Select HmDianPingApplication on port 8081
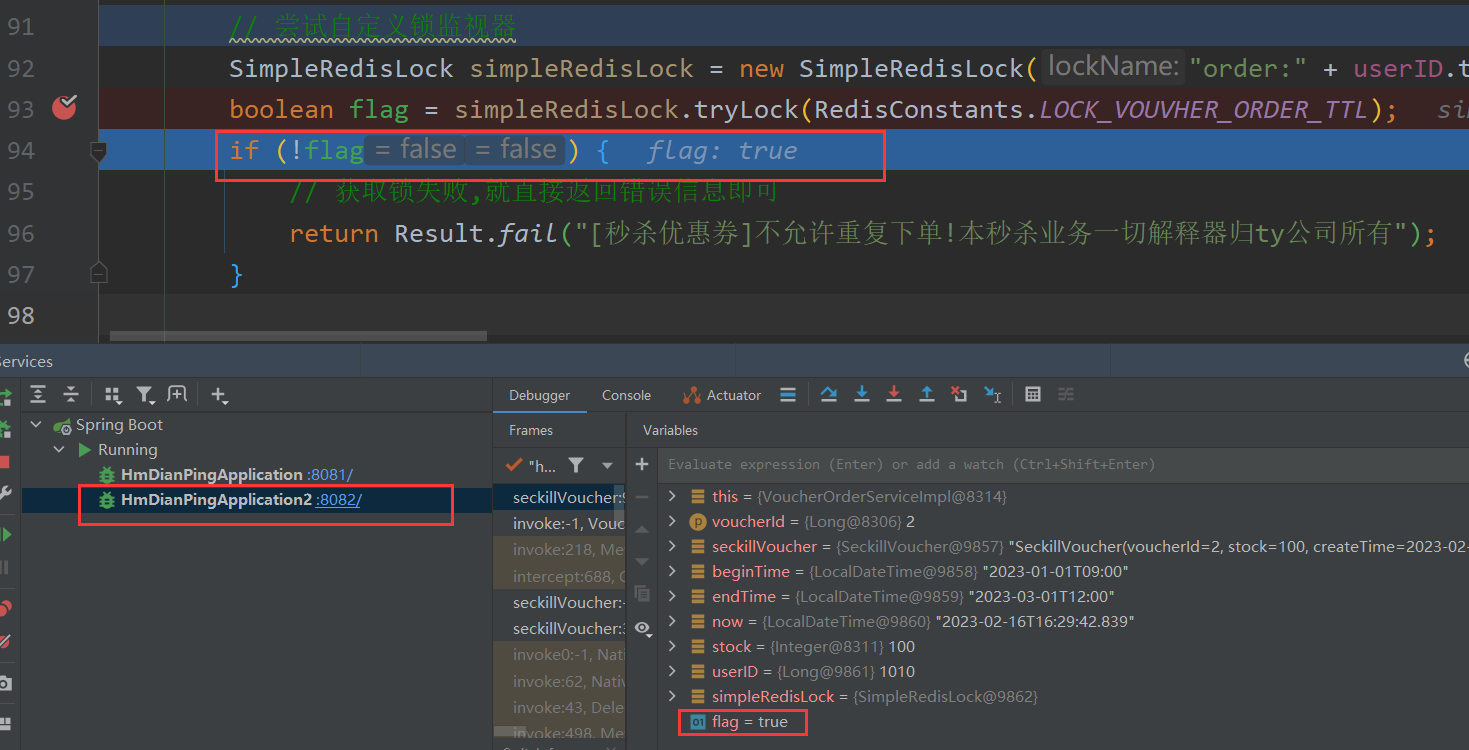This screenshot has height=750, width=1469. 211,474
